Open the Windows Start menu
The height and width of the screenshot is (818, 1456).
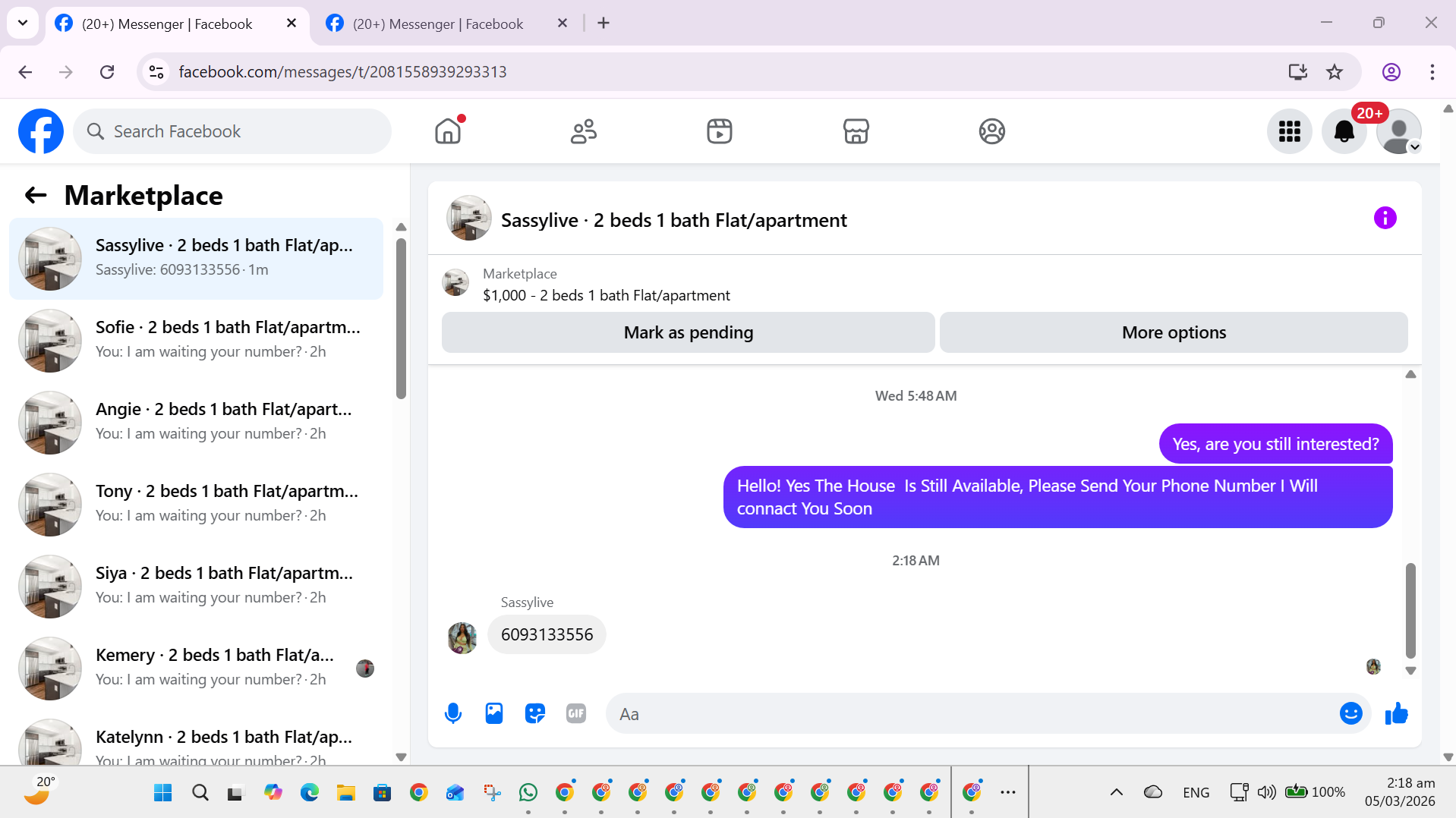162,793
